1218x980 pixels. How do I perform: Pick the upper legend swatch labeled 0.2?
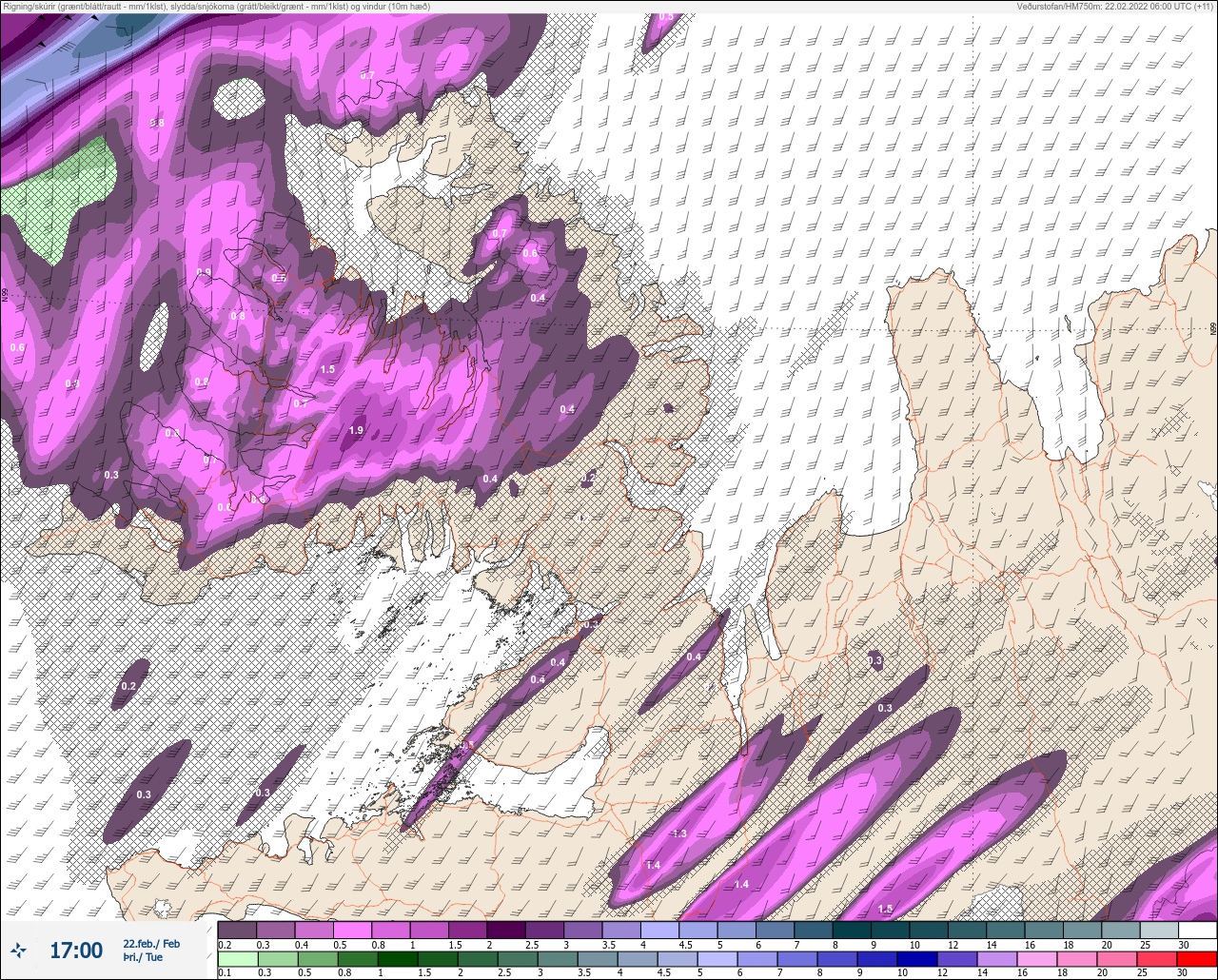click(237, 930)
